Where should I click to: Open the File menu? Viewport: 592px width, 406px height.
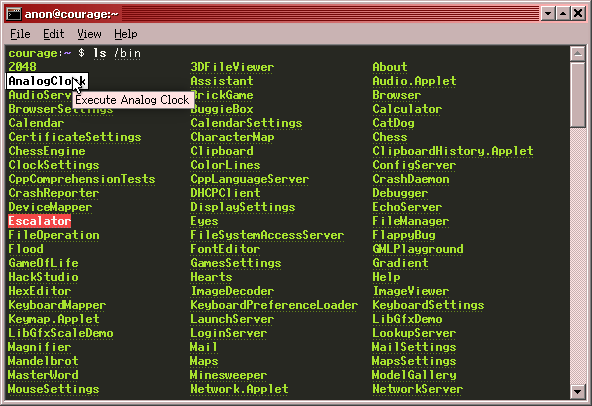point(20,34)
